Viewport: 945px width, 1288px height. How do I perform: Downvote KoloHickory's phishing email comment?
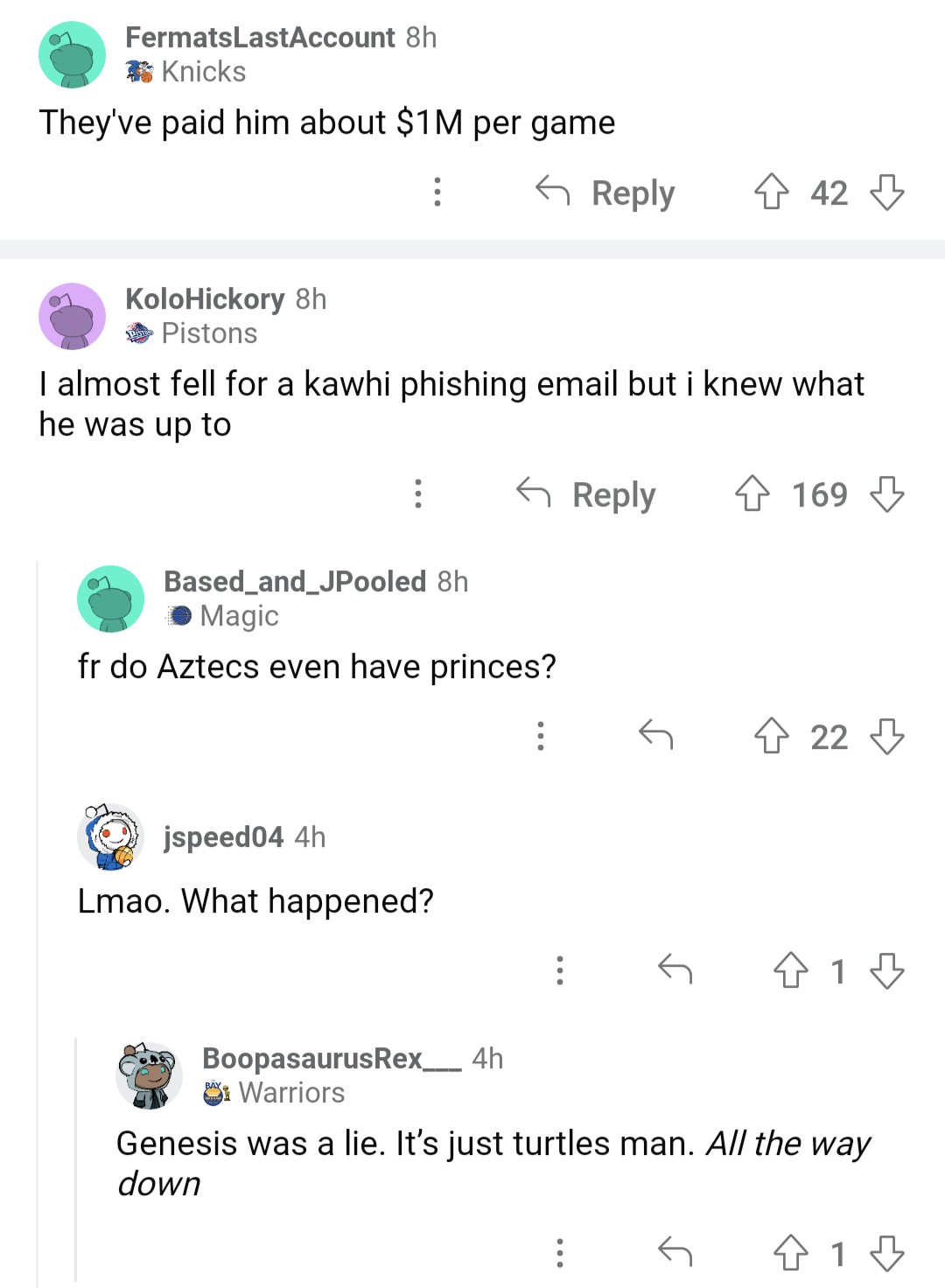click(x=887, y=495)
